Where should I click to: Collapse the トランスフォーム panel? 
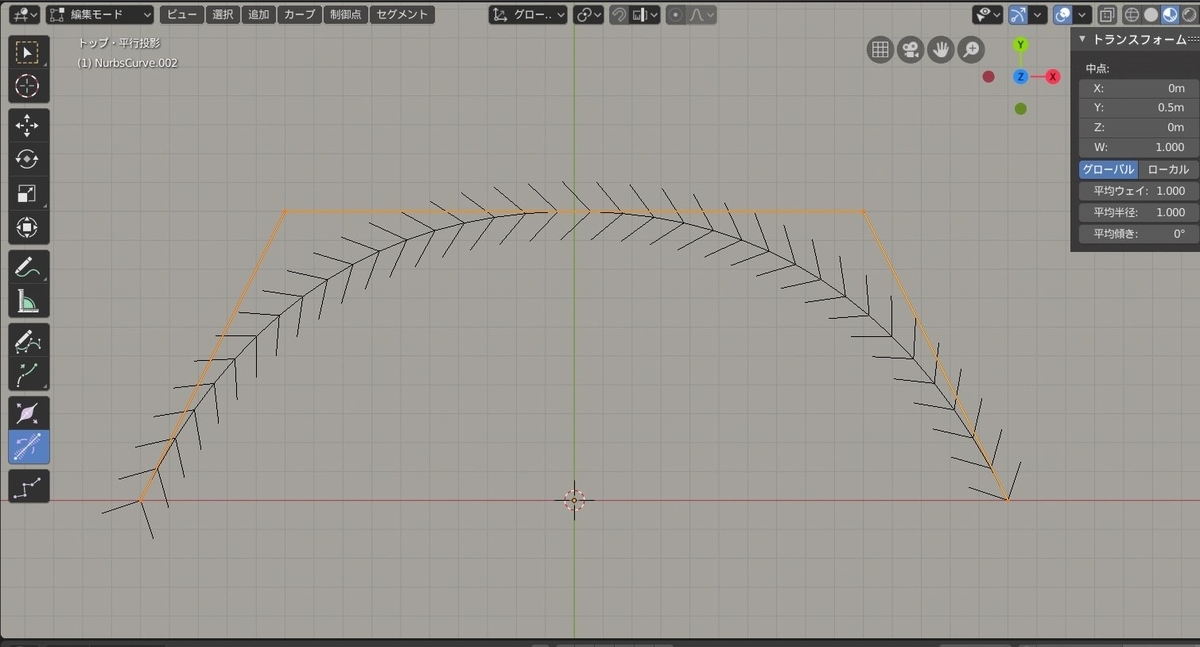point(1081,39)
